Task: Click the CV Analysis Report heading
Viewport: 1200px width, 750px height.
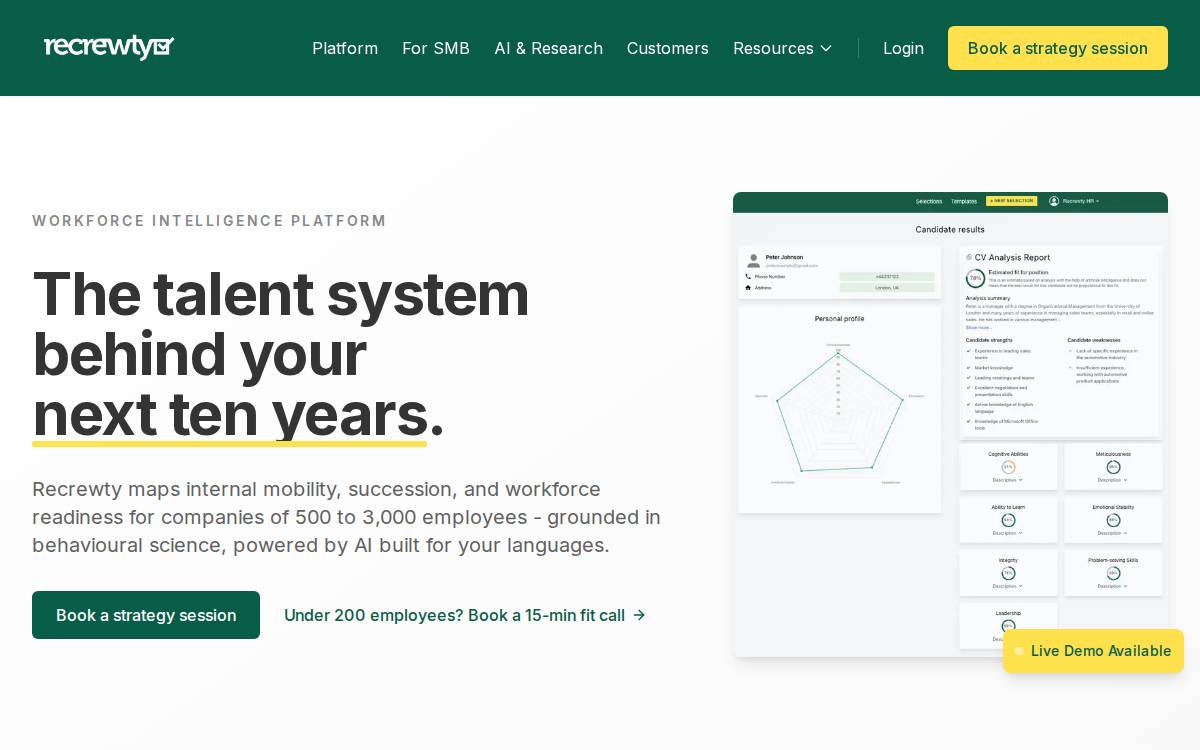Action: [1012, 257]
